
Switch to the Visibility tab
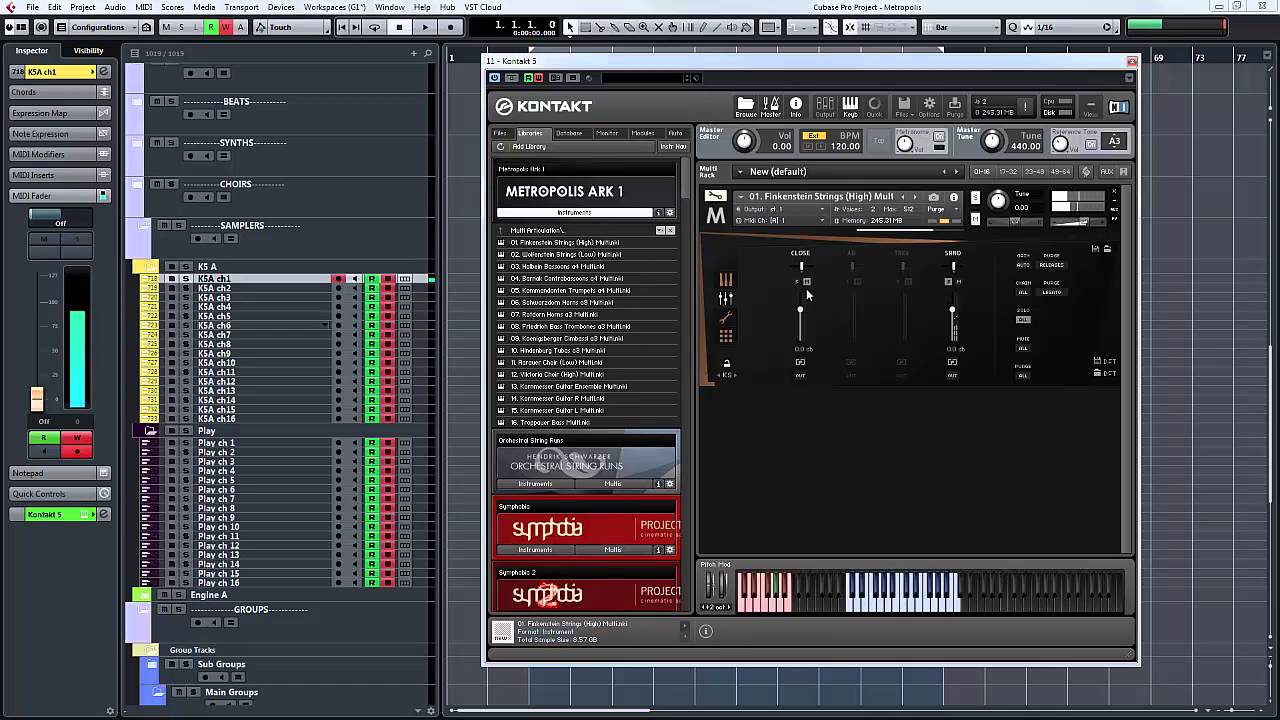[88, 50]
